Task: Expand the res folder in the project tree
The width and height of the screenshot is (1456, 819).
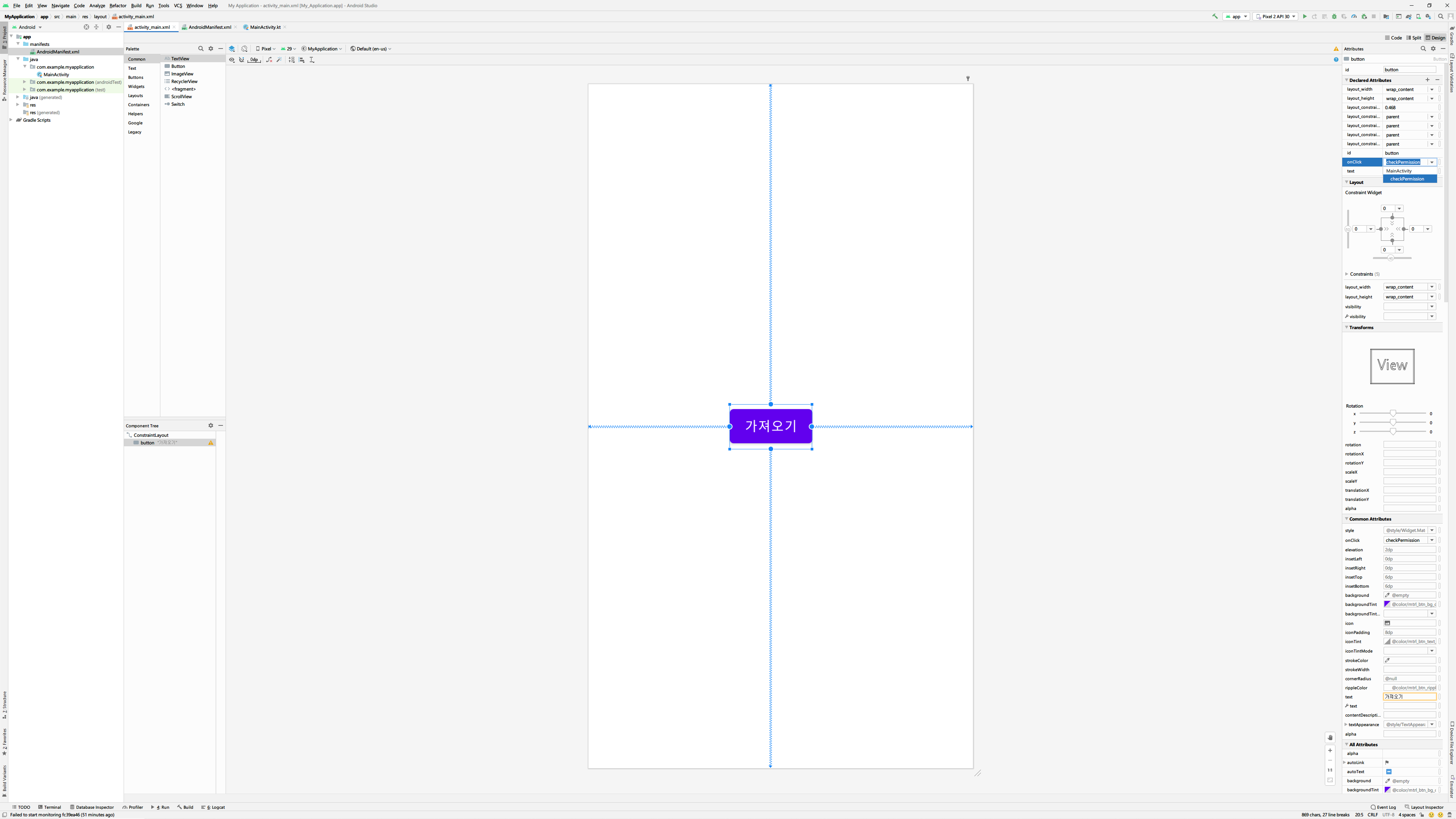Action: pyautogui.click(x=18, y=105)
